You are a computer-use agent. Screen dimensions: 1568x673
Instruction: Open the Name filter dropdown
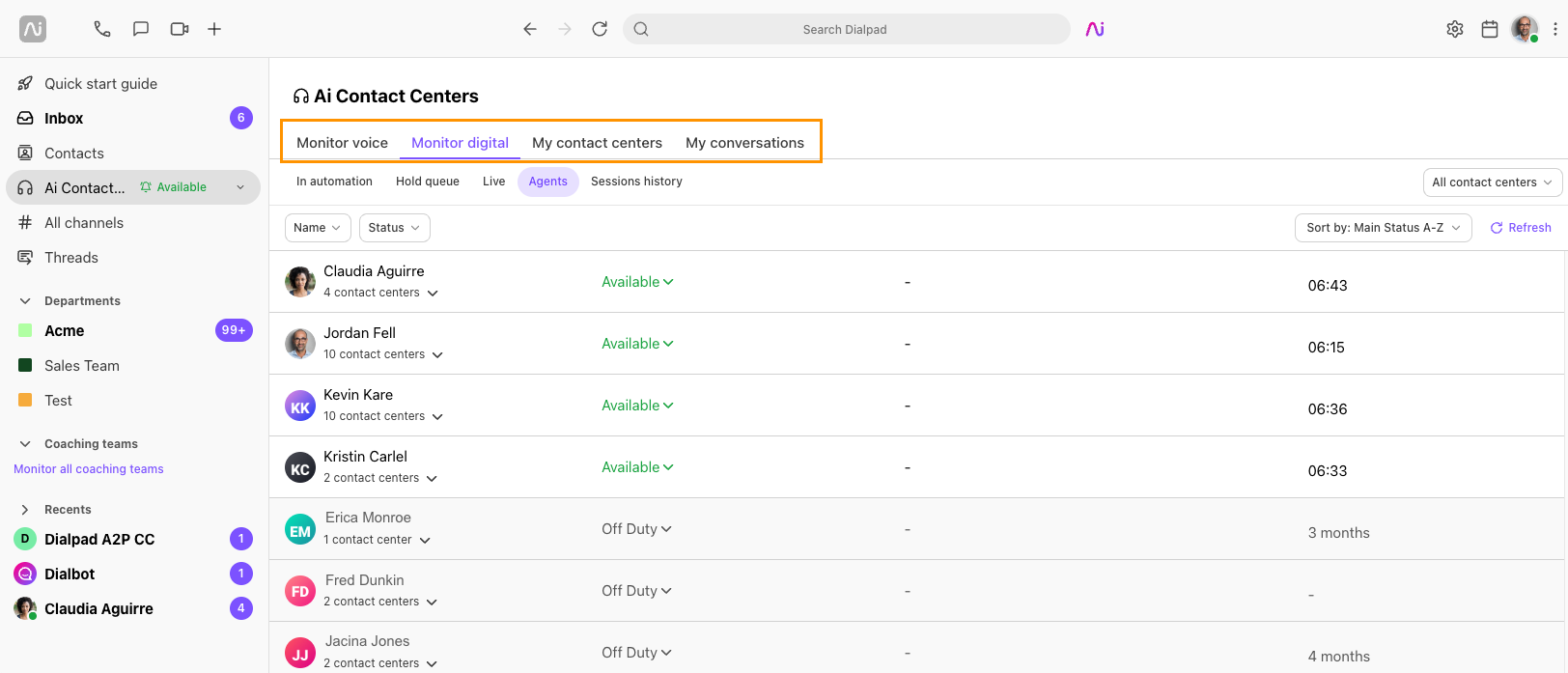tap(318, 228)
